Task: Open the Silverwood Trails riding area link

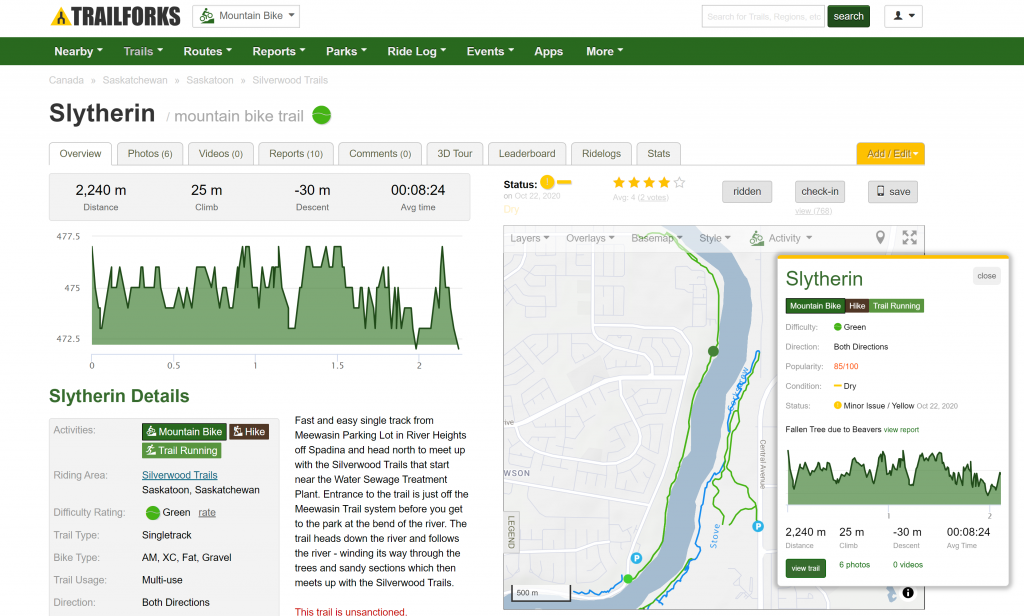Action: pyautogui.click(x=180, y=475)
